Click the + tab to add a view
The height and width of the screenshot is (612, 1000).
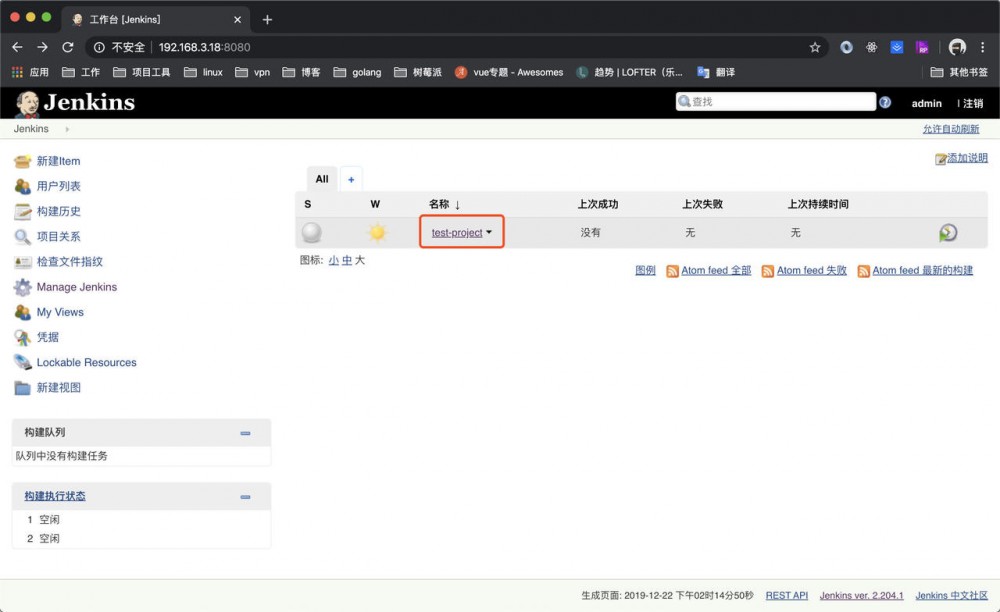click(351, 178)
